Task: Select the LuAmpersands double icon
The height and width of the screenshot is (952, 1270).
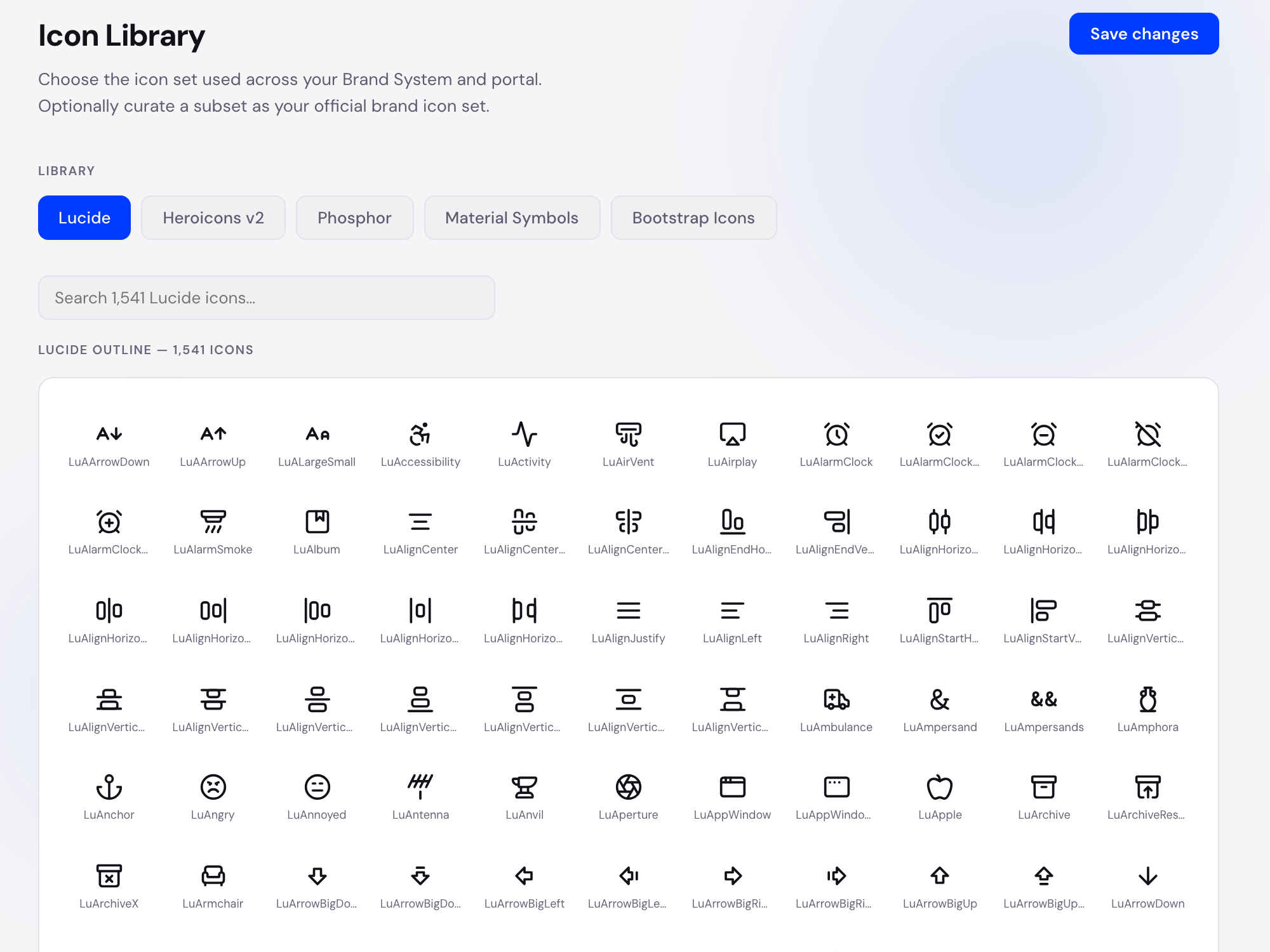Action: tap(1044, 700)
